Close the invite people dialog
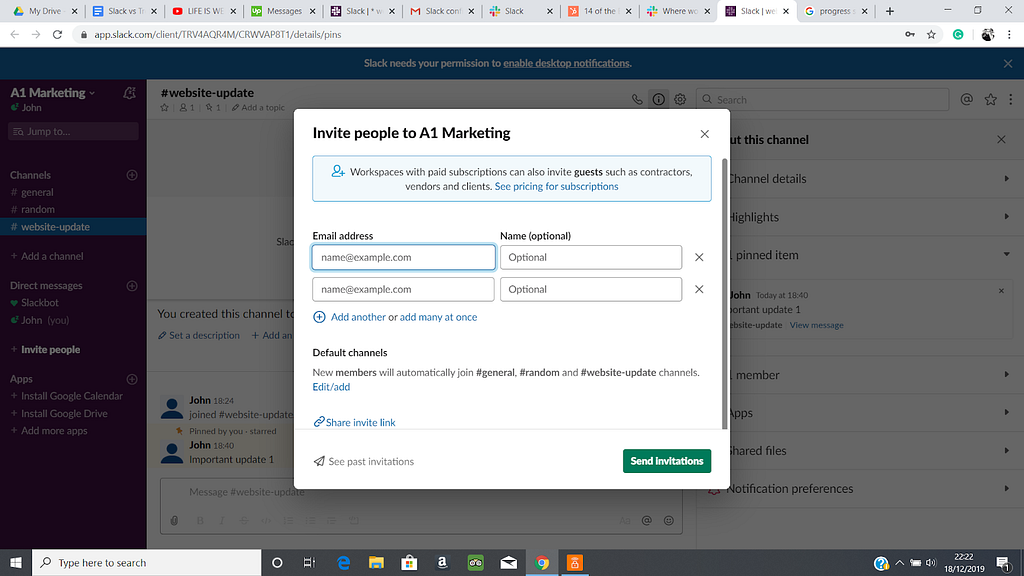1024x576 pixels. pos(704,134)
